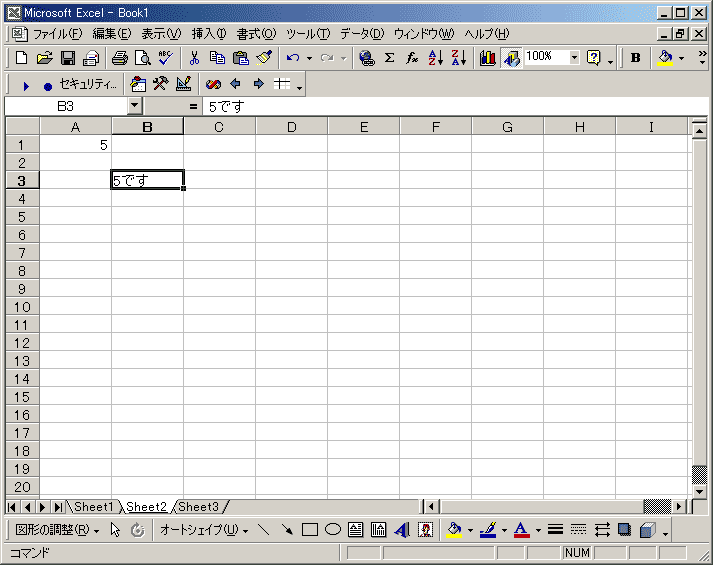
Task: Open Fill Color dropdown in top toolbar
Action: coord(681,59)
